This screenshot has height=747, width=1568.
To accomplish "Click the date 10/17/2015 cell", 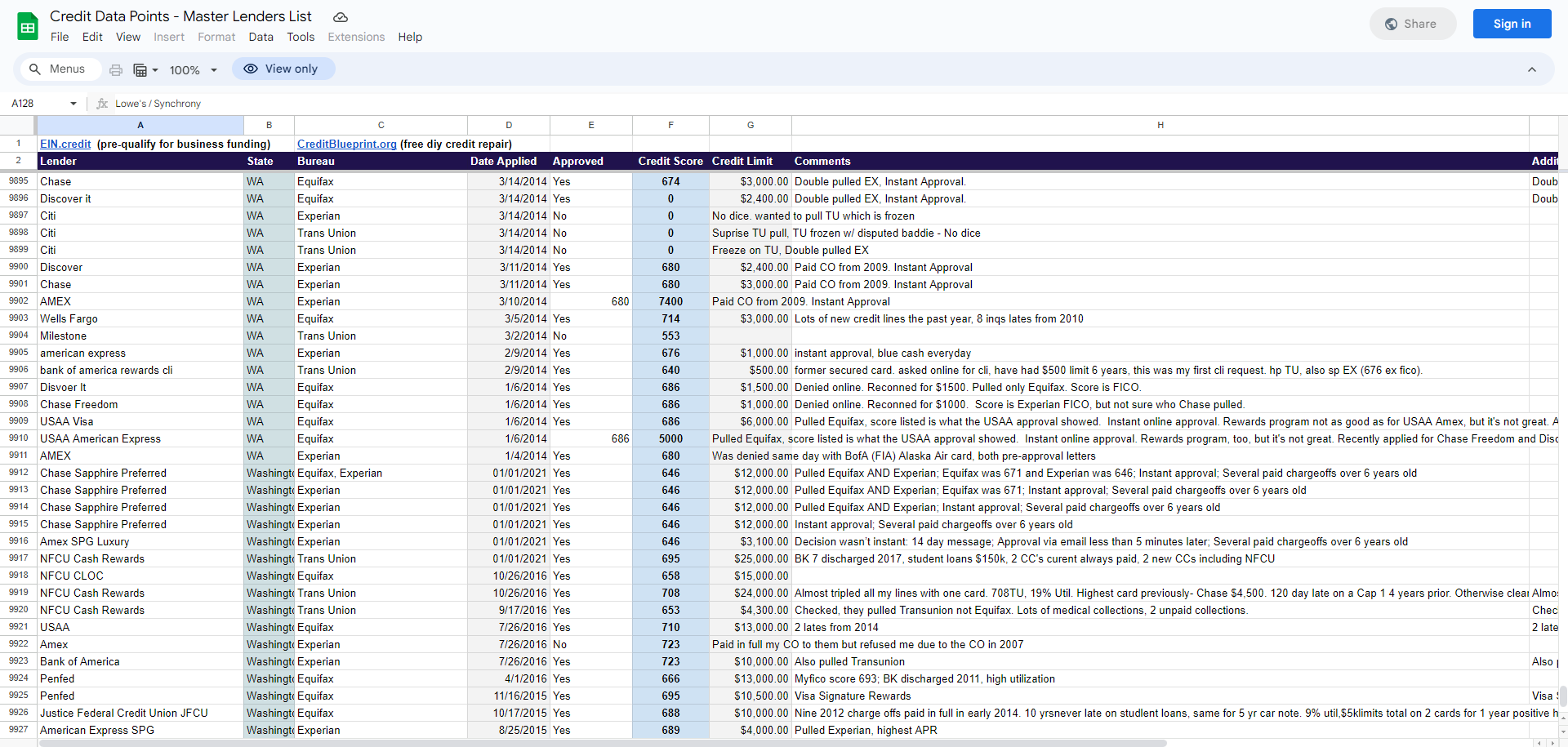I will pos(509,713).
